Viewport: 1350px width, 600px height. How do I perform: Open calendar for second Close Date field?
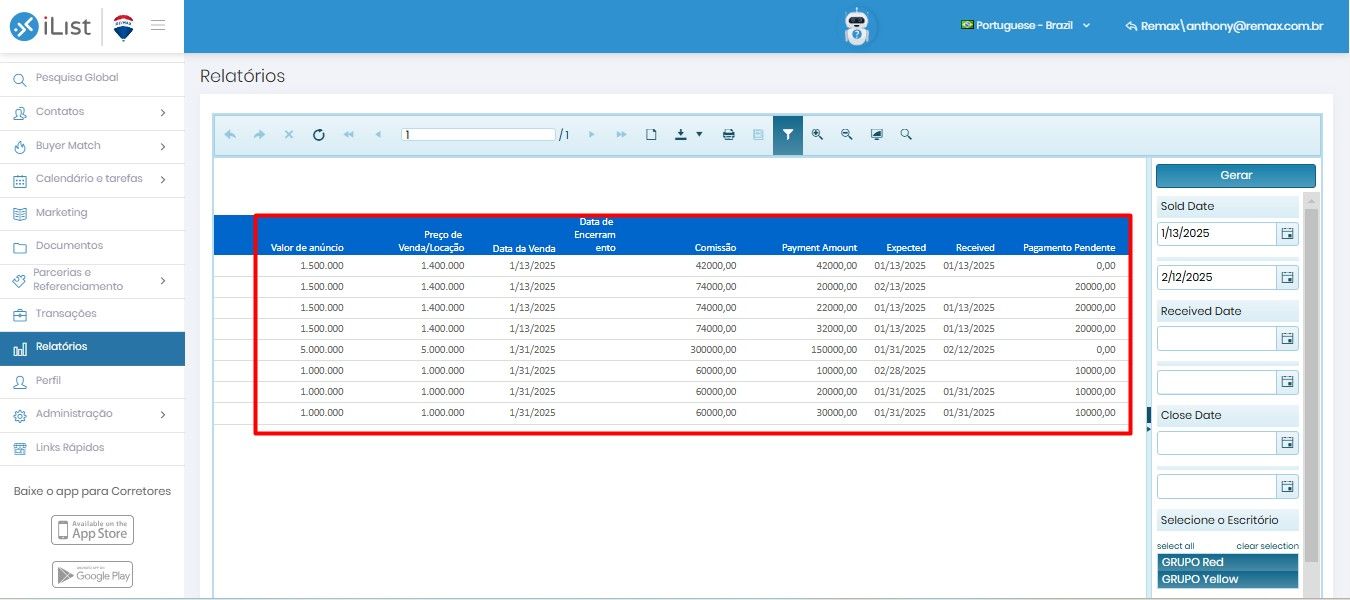[x=1288, y=486]
